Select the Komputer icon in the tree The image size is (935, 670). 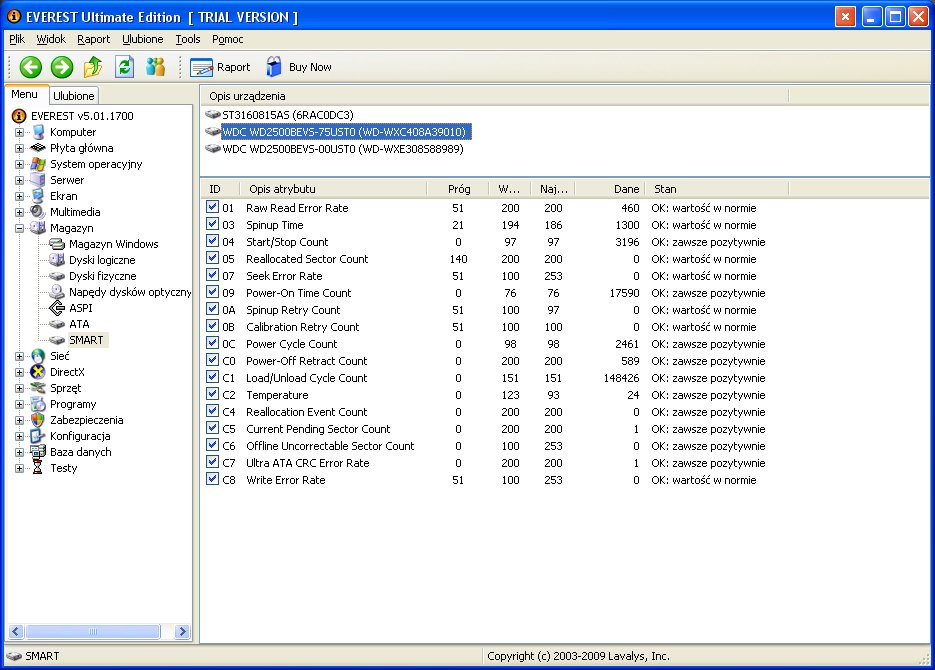[x=38, y=132]
